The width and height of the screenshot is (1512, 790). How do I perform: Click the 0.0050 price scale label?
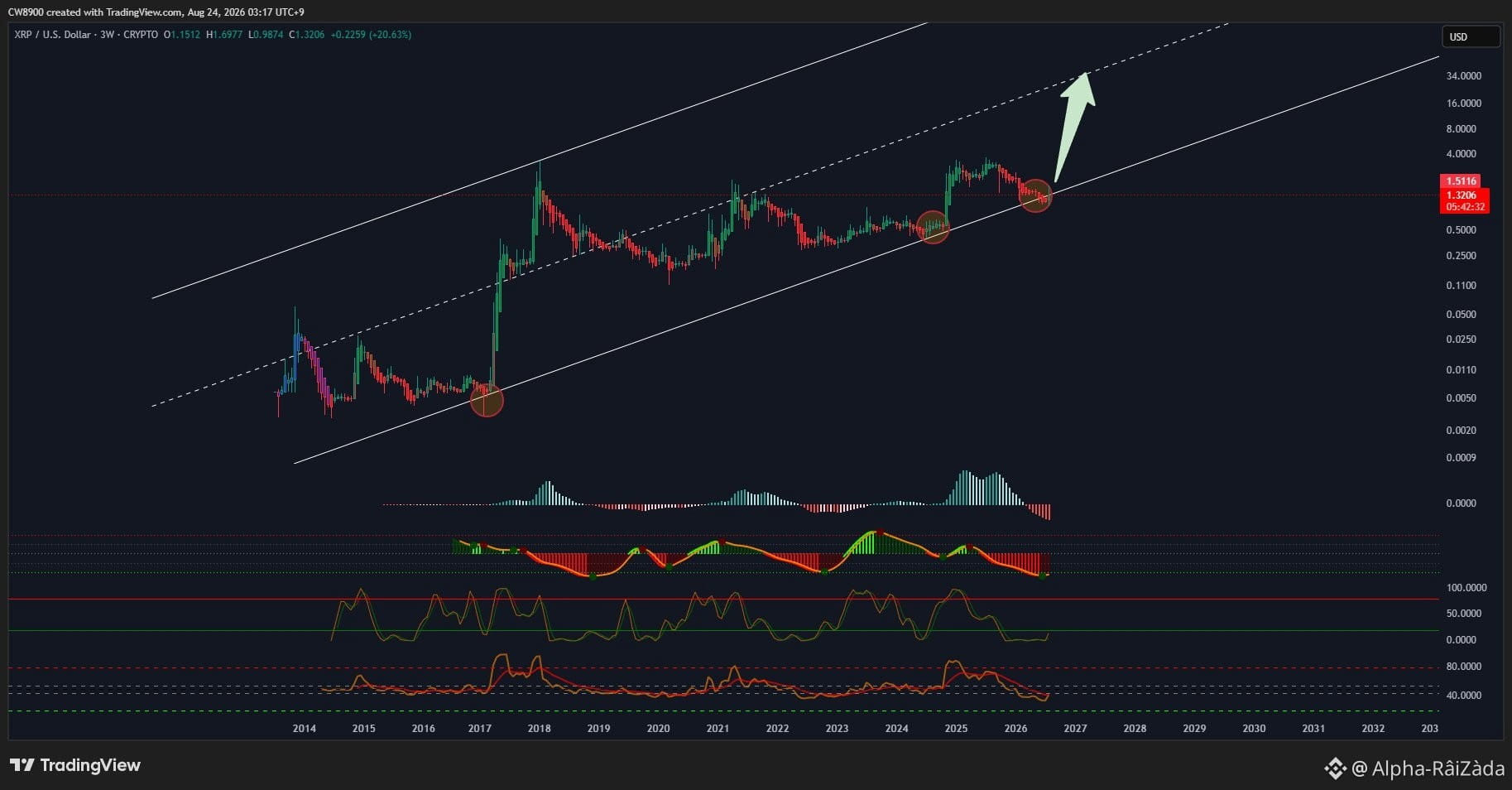(1461, 398)
